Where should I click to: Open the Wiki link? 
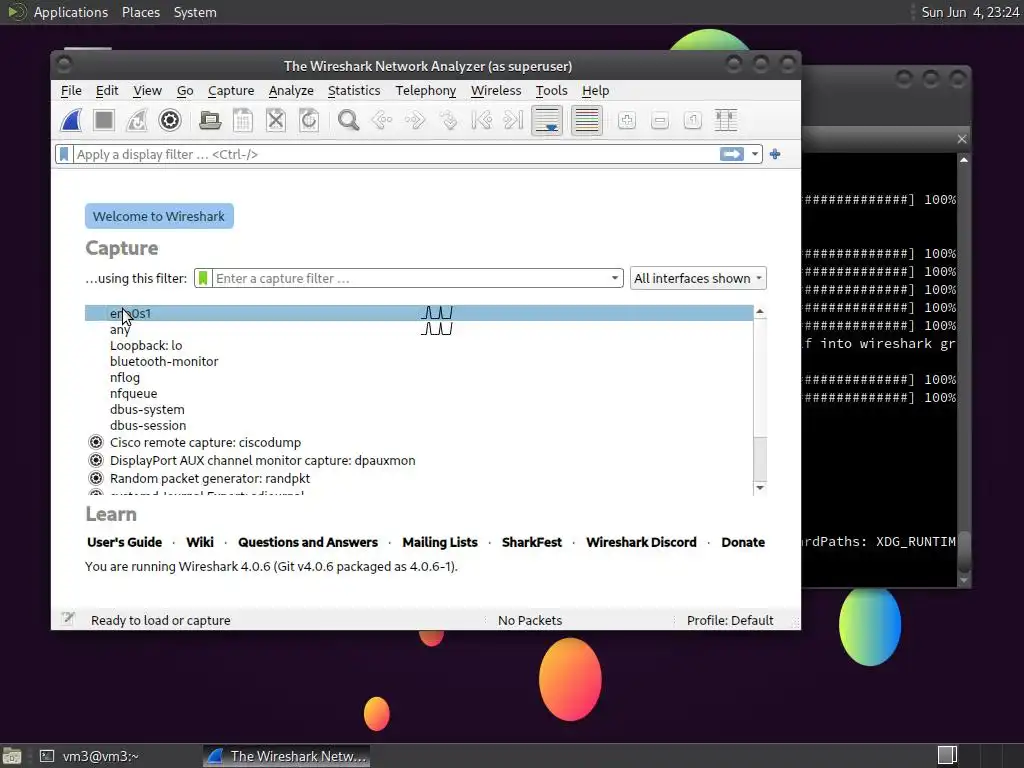pyautogui.click(x=200, y=542)
